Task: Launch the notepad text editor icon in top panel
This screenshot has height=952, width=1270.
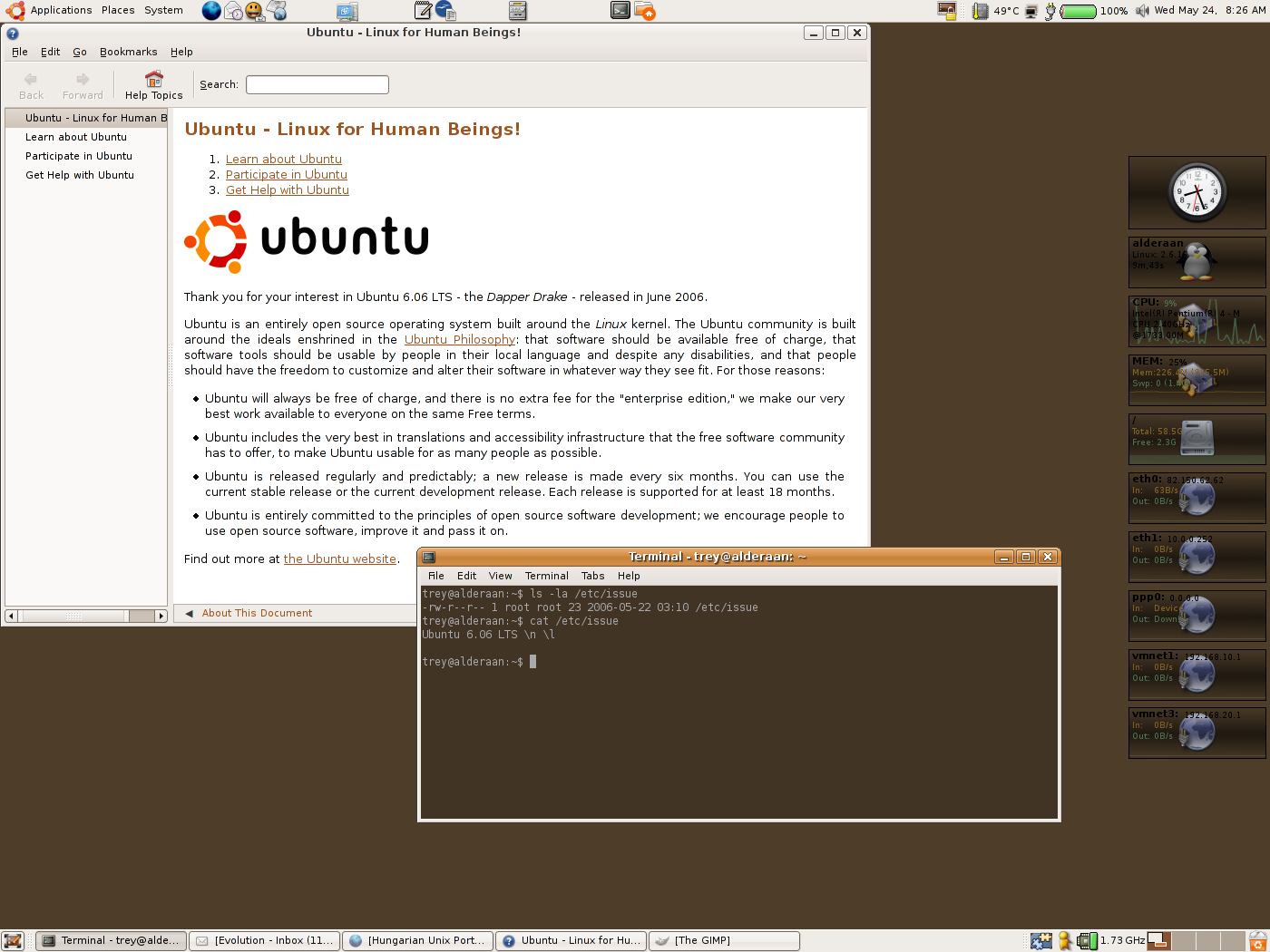Action: (x=423, y=11)
